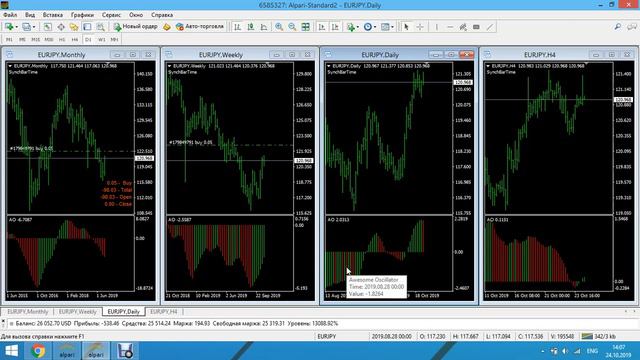Open the Navigator panel icon
The height and width of the screenshot is (360, 640).
[x=74, y=27]
